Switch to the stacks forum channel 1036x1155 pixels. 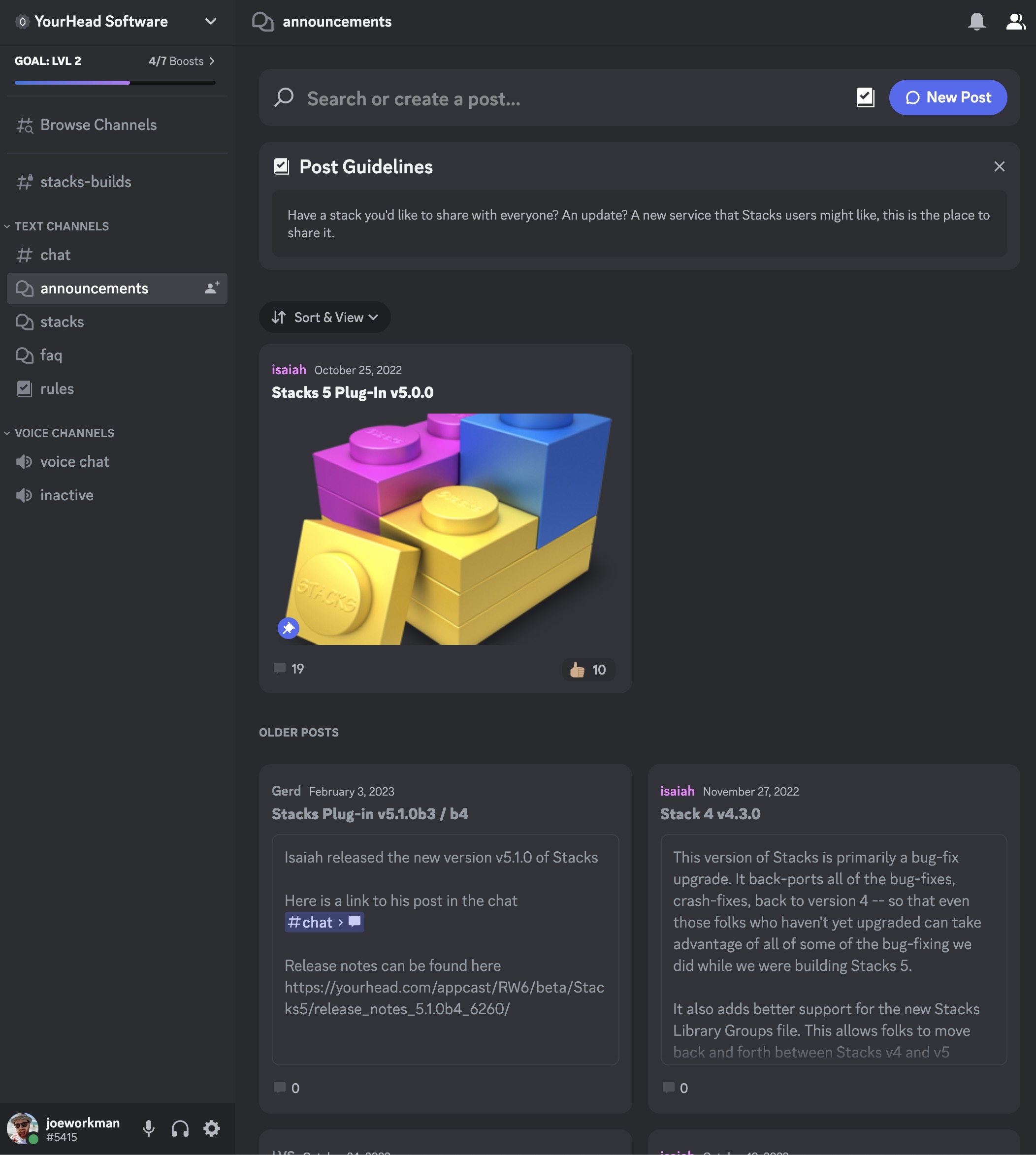coord(62,321)
